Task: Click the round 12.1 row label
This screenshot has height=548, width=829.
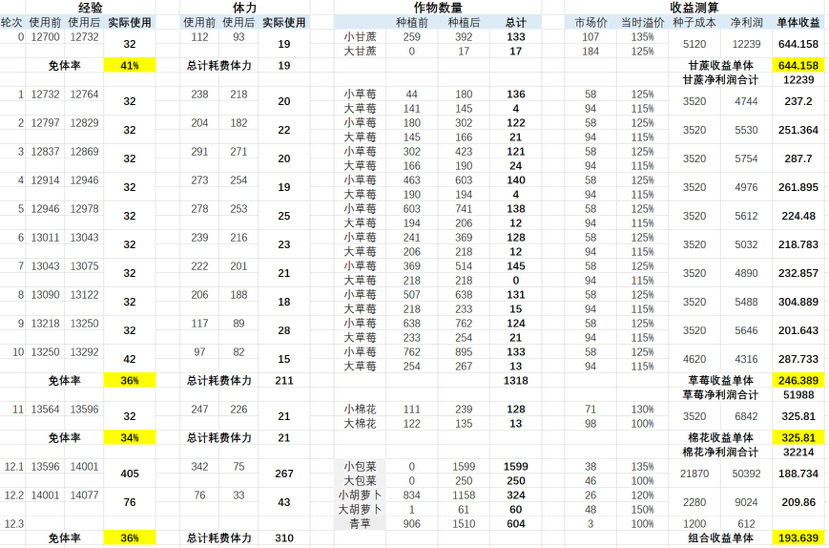Action: 14,467
